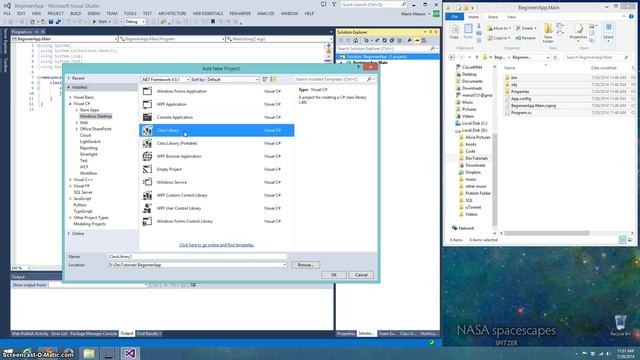Expand the Other Project Types node
The image size is (640, 360).
pos(70,218)
